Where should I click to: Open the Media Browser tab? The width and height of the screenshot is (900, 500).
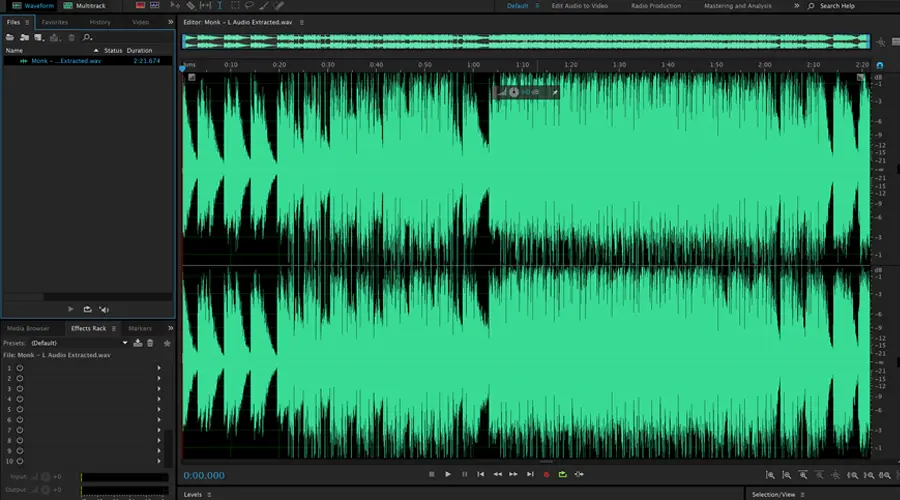[28, 328]
